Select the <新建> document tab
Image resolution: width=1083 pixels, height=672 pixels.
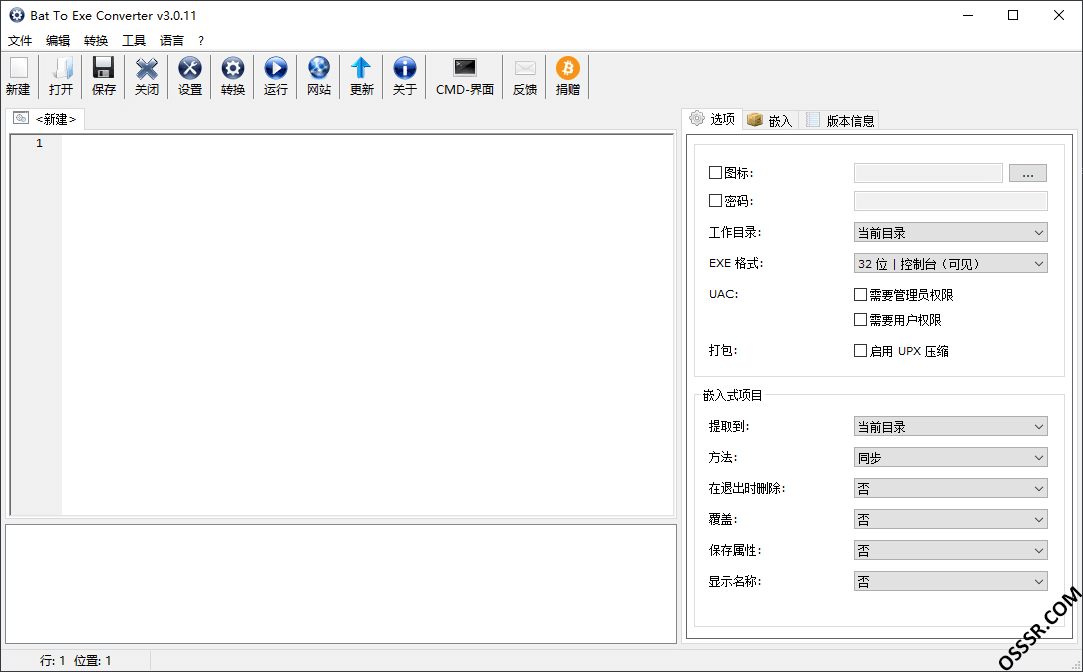(45, 119)
